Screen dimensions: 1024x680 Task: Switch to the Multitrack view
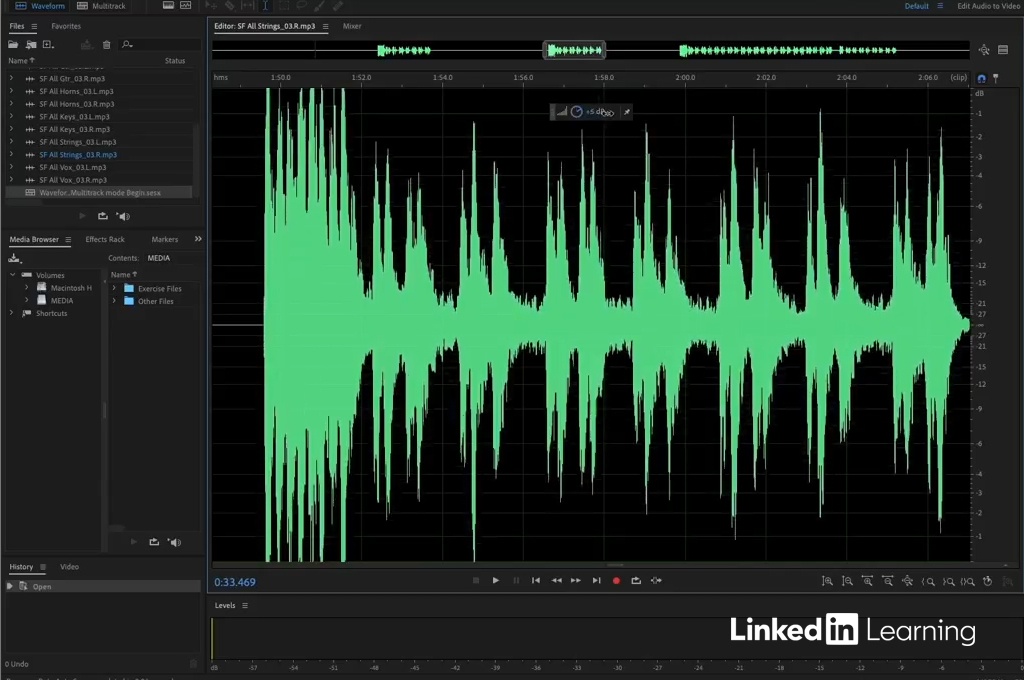(101, 6)
